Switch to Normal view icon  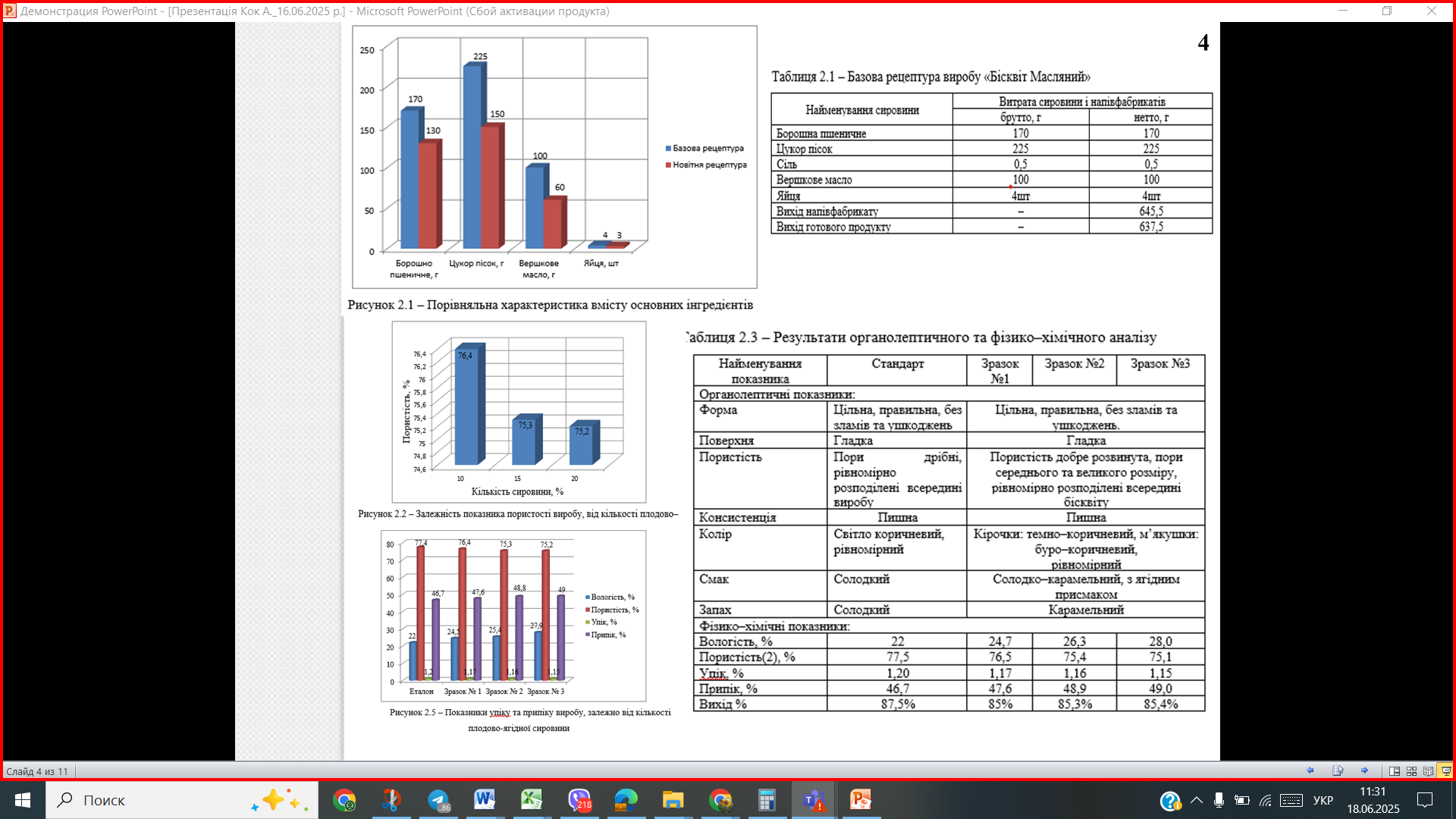1395,771
